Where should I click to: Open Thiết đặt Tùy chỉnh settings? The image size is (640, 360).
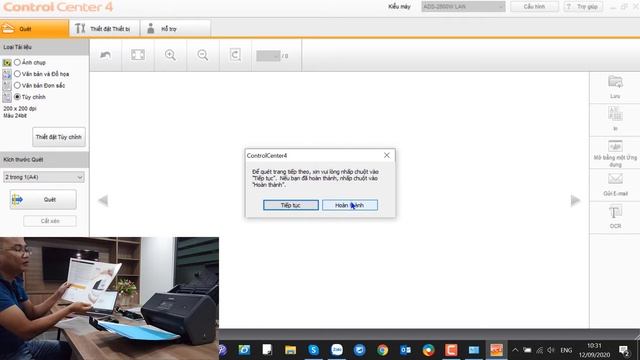pos(59,137)
